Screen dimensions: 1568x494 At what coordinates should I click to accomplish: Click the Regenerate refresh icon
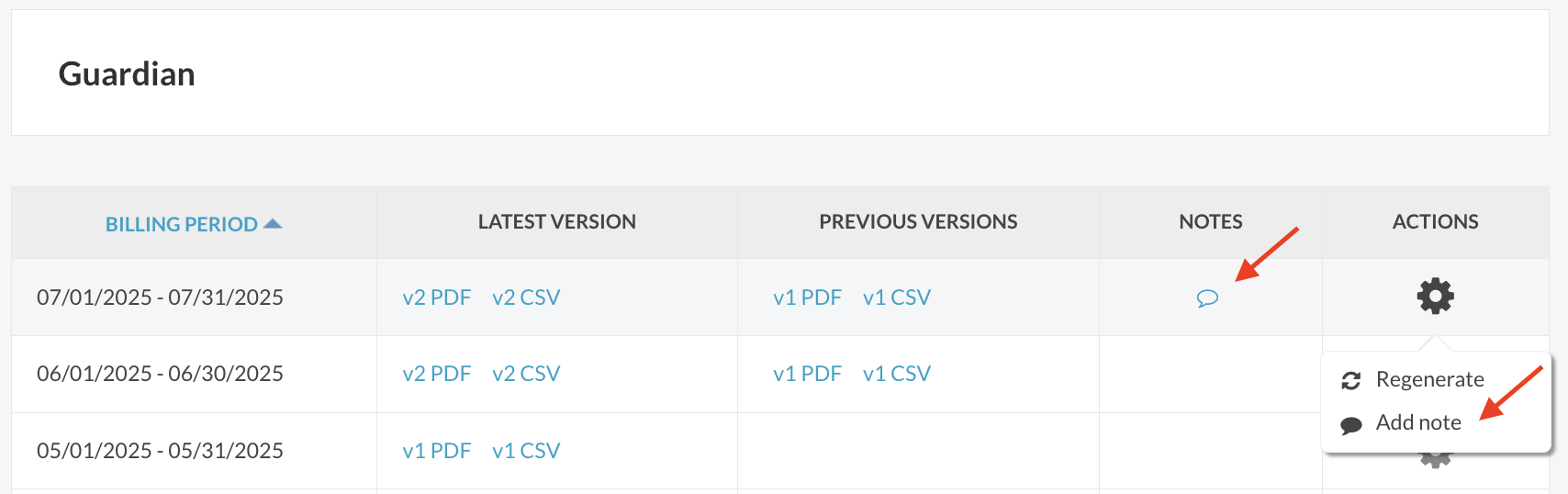click(x=1350, y=380)
